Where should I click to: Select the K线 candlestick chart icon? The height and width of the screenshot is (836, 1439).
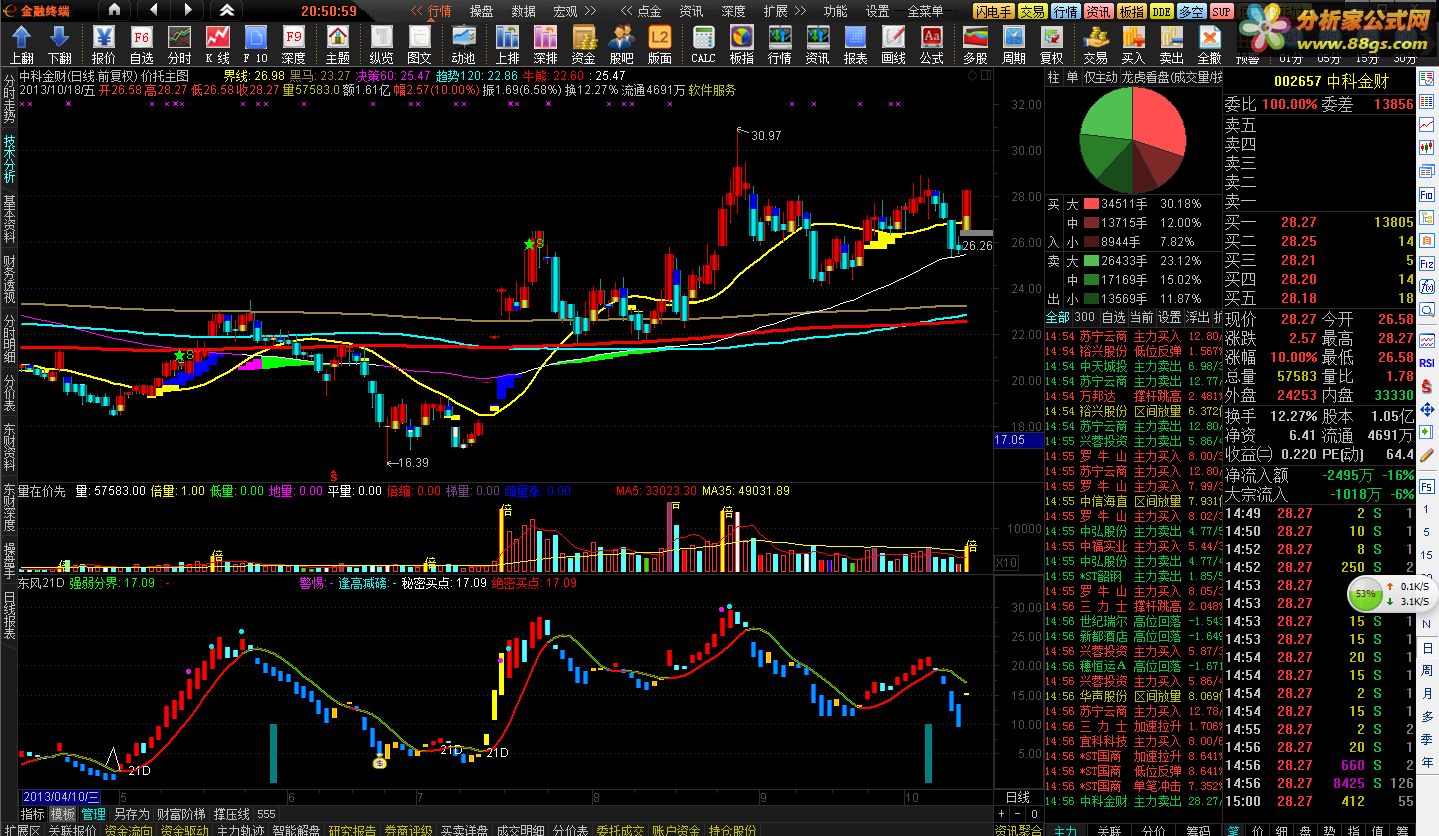click(217, 38)
